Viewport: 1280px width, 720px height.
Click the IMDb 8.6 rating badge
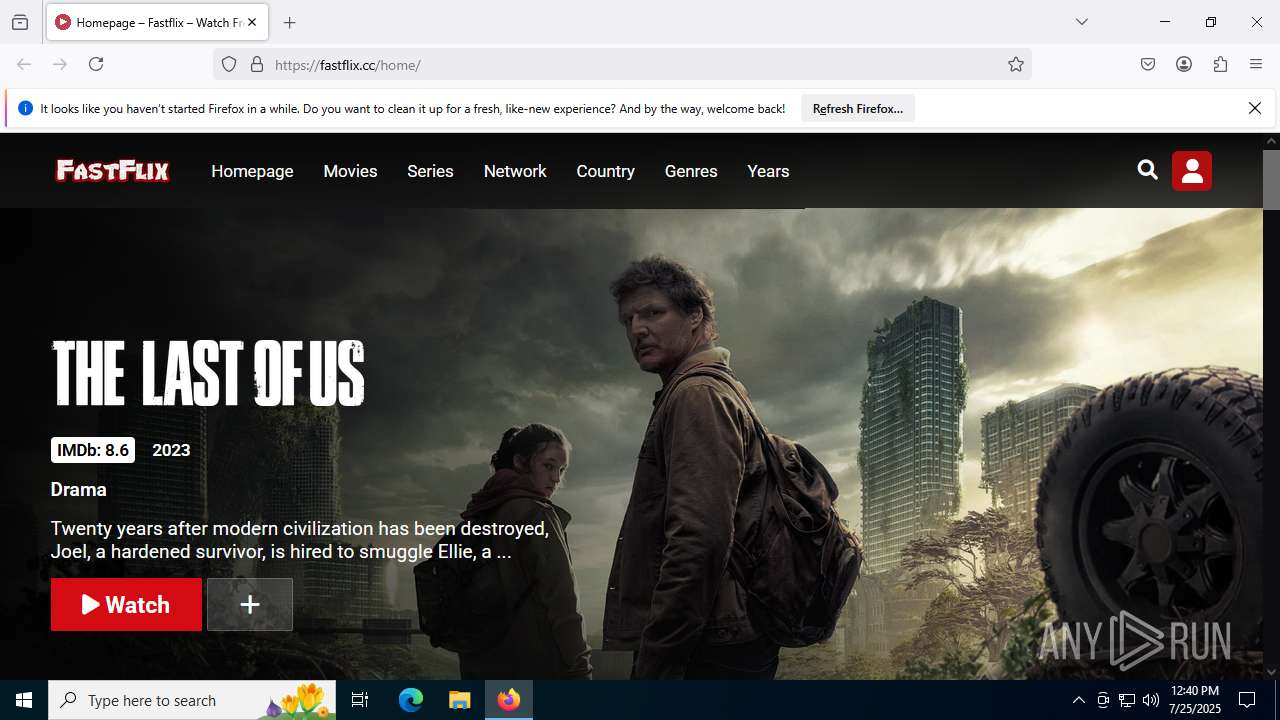click(93, 450)
